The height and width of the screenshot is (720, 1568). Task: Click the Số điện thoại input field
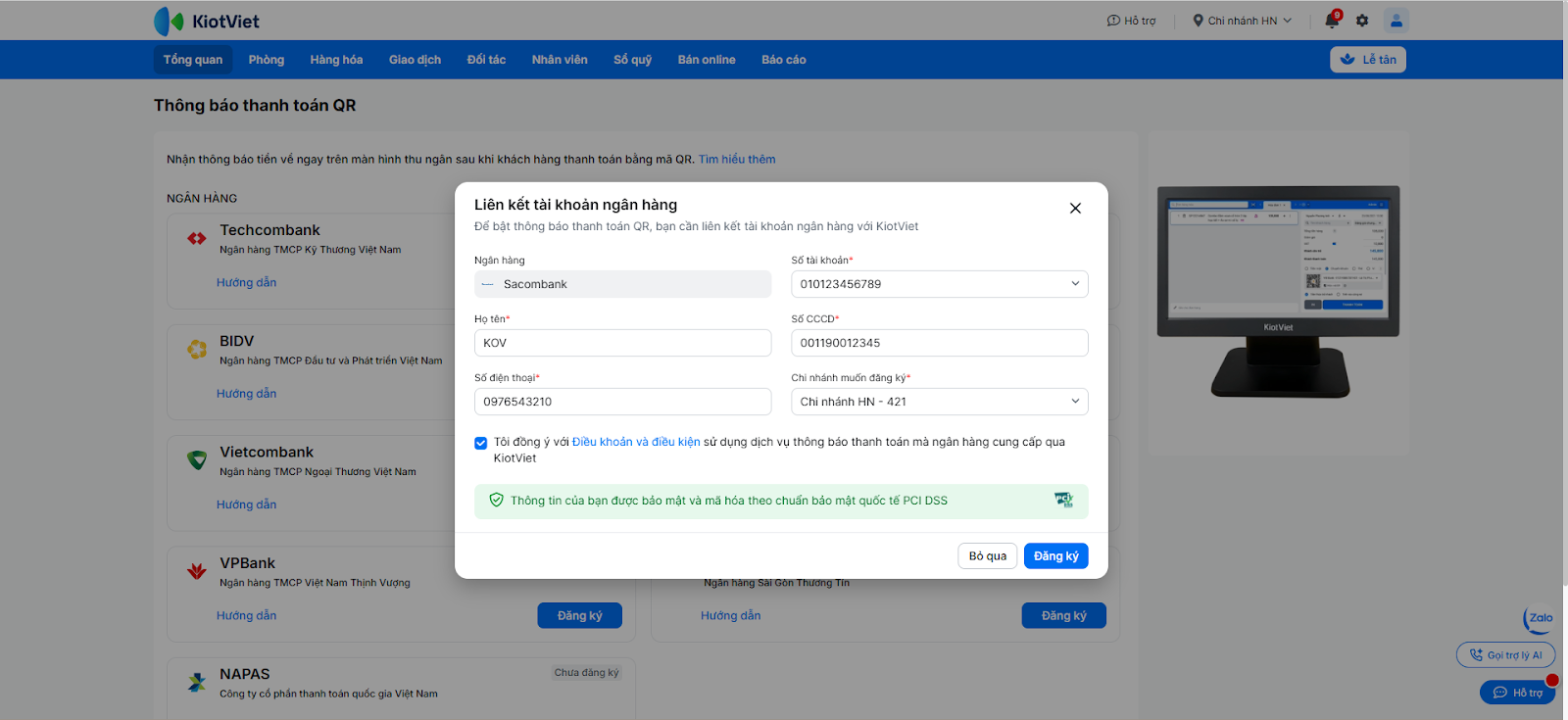[623, 402]
